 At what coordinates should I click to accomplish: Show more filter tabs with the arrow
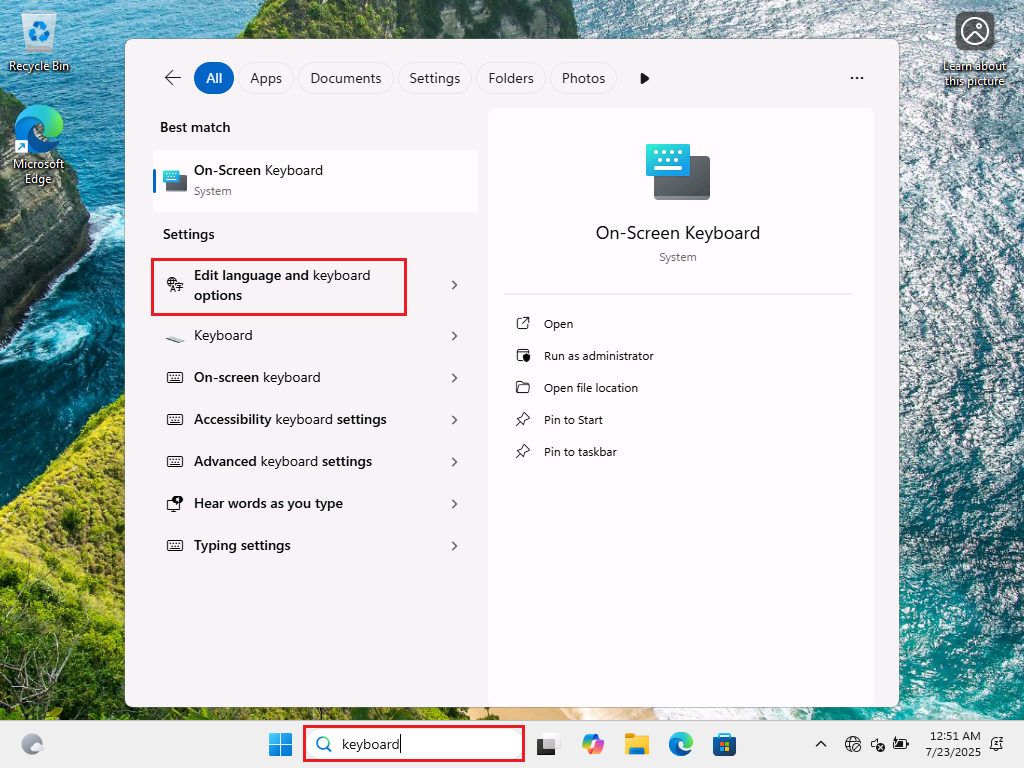click(x=644, y=78)
